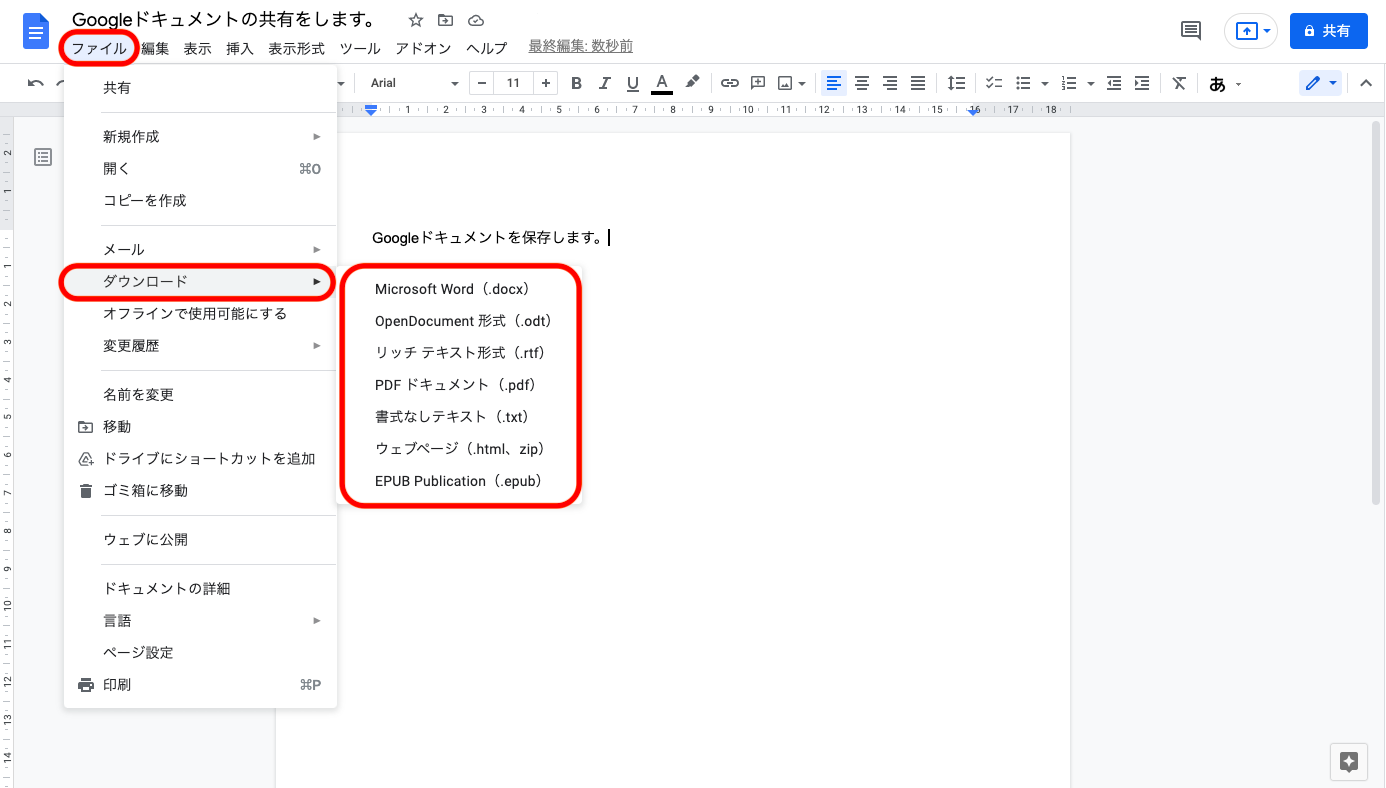Download as PDF ドキュメント (.pdf)
1386x788 pixels.
pos(460,385)
